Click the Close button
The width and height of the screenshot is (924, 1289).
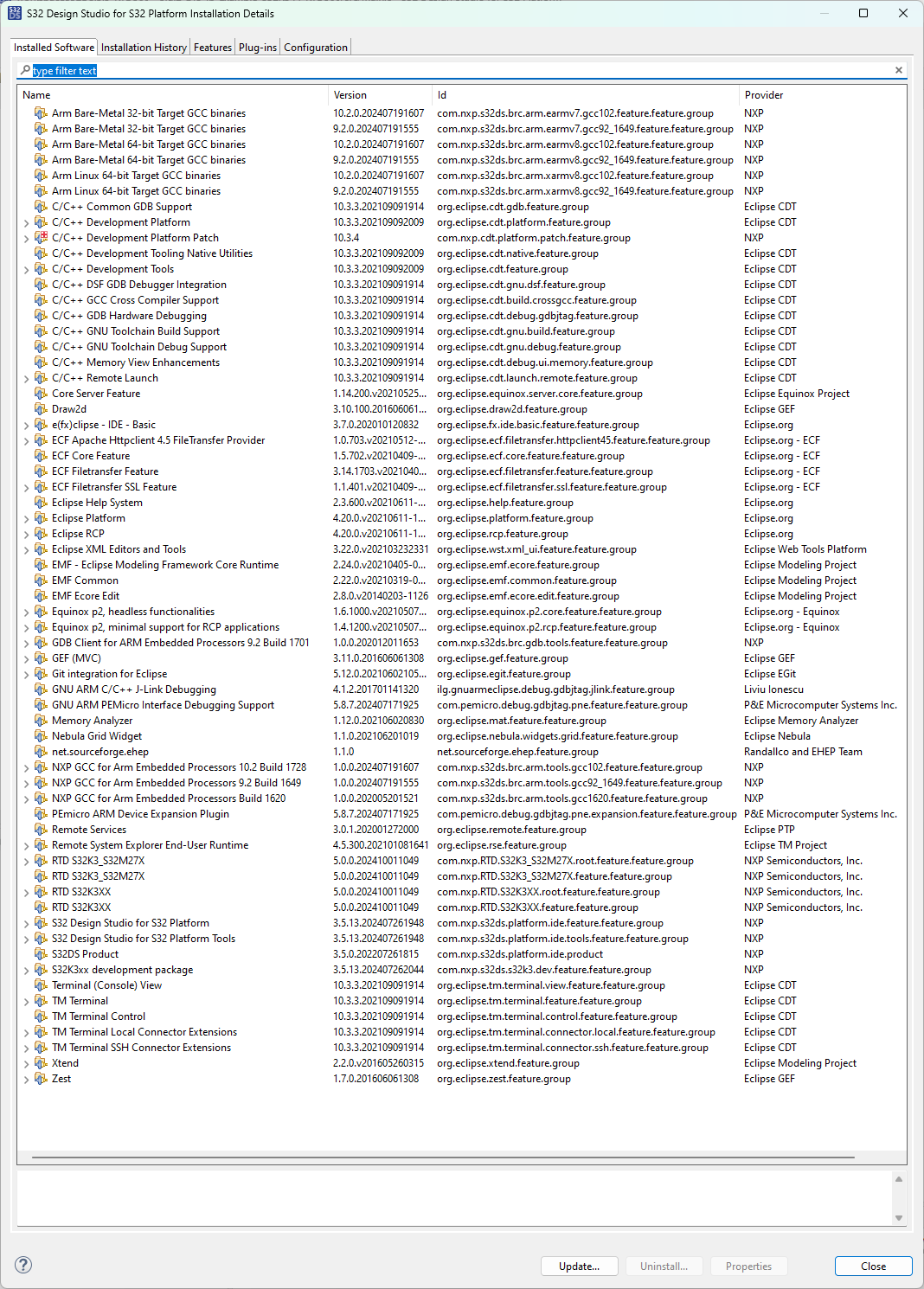(x=873, y=1266)
